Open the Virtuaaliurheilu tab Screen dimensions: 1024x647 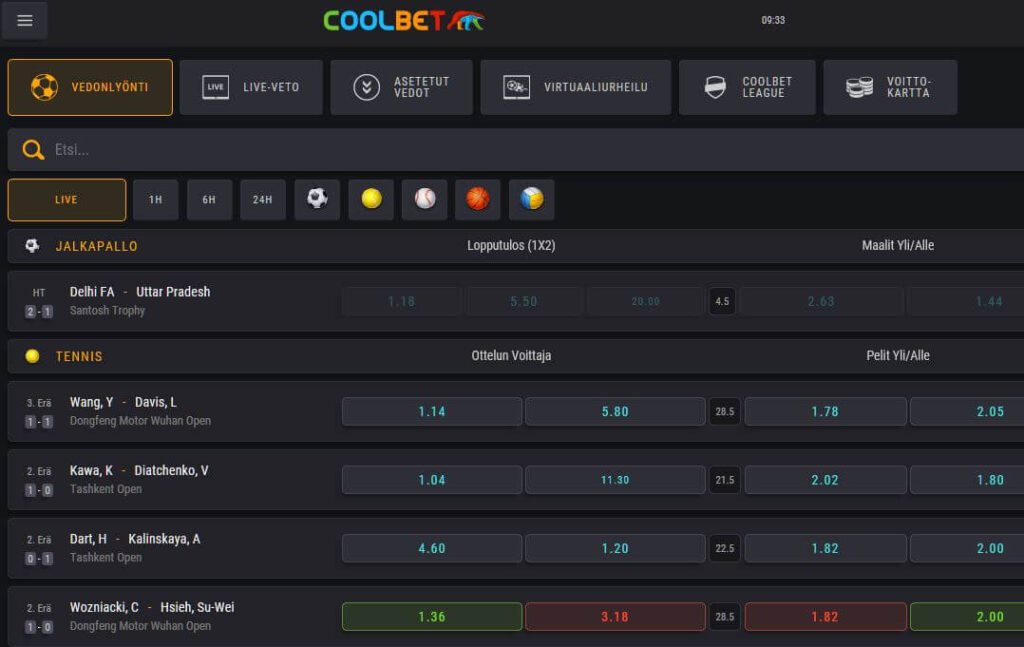[576, 87]
